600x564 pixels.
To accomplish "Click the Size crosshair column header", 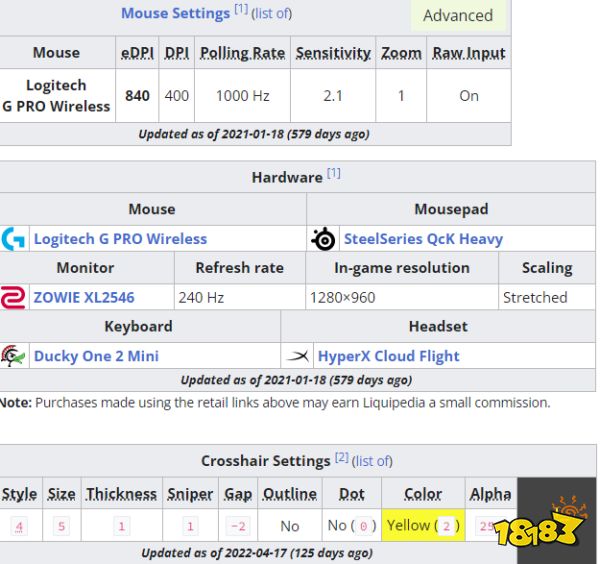I will (62, 494).
